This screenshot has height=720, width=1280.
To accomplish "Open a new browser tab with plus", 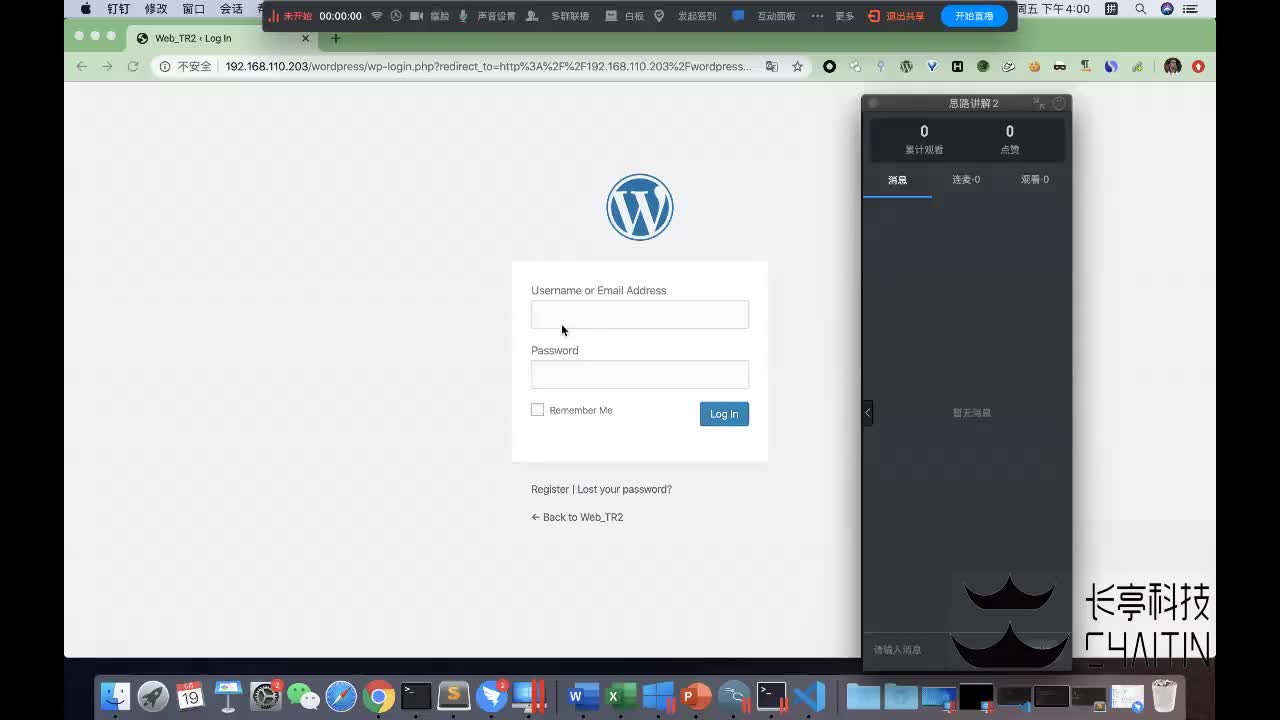I will (336, 38).
